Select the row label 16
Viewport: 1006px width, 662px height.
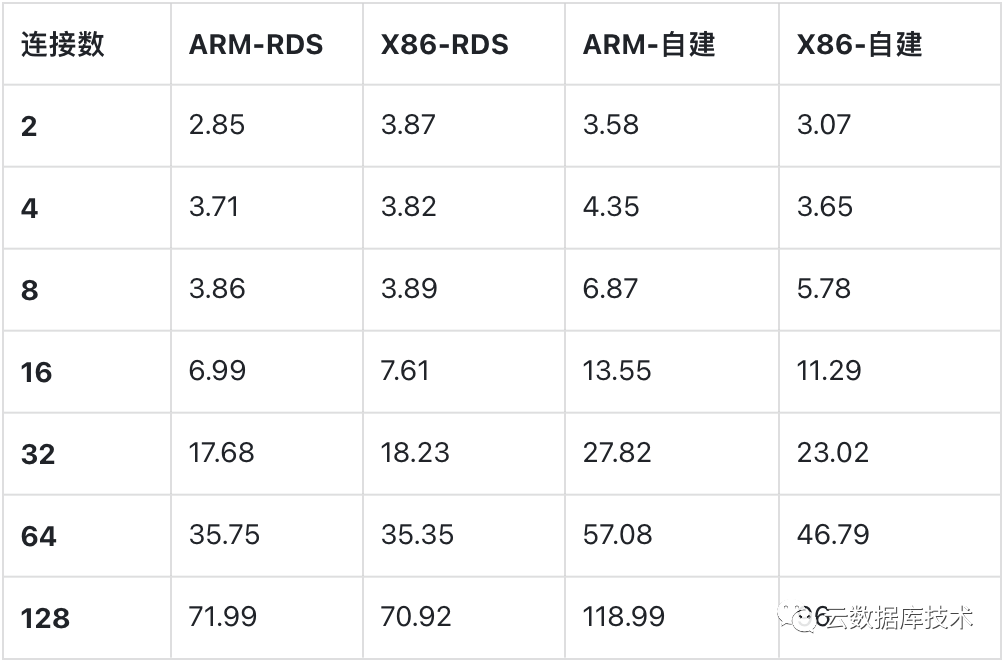click(x=37, y=372)
